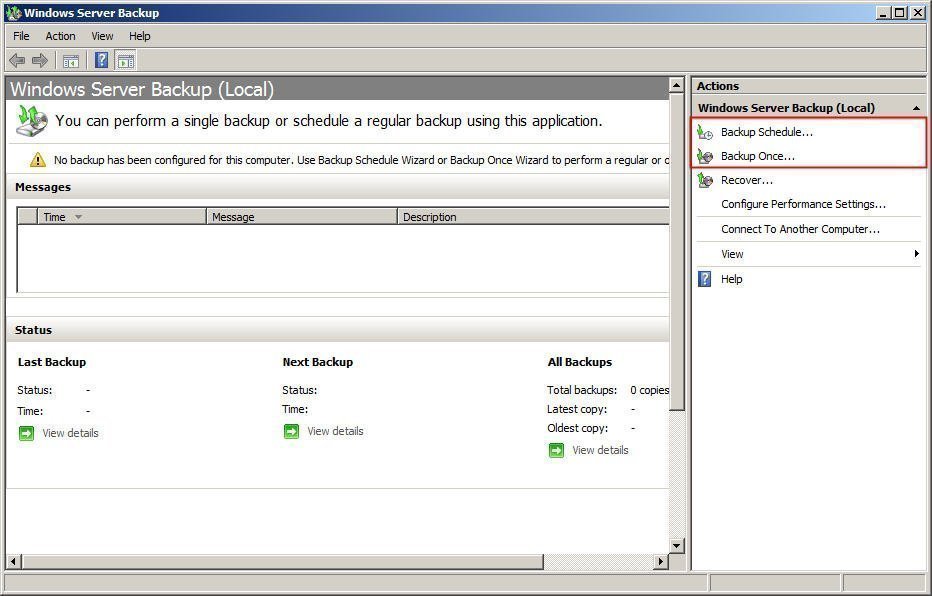
Task: Click the Message column header
Action: tap(301, 217)
